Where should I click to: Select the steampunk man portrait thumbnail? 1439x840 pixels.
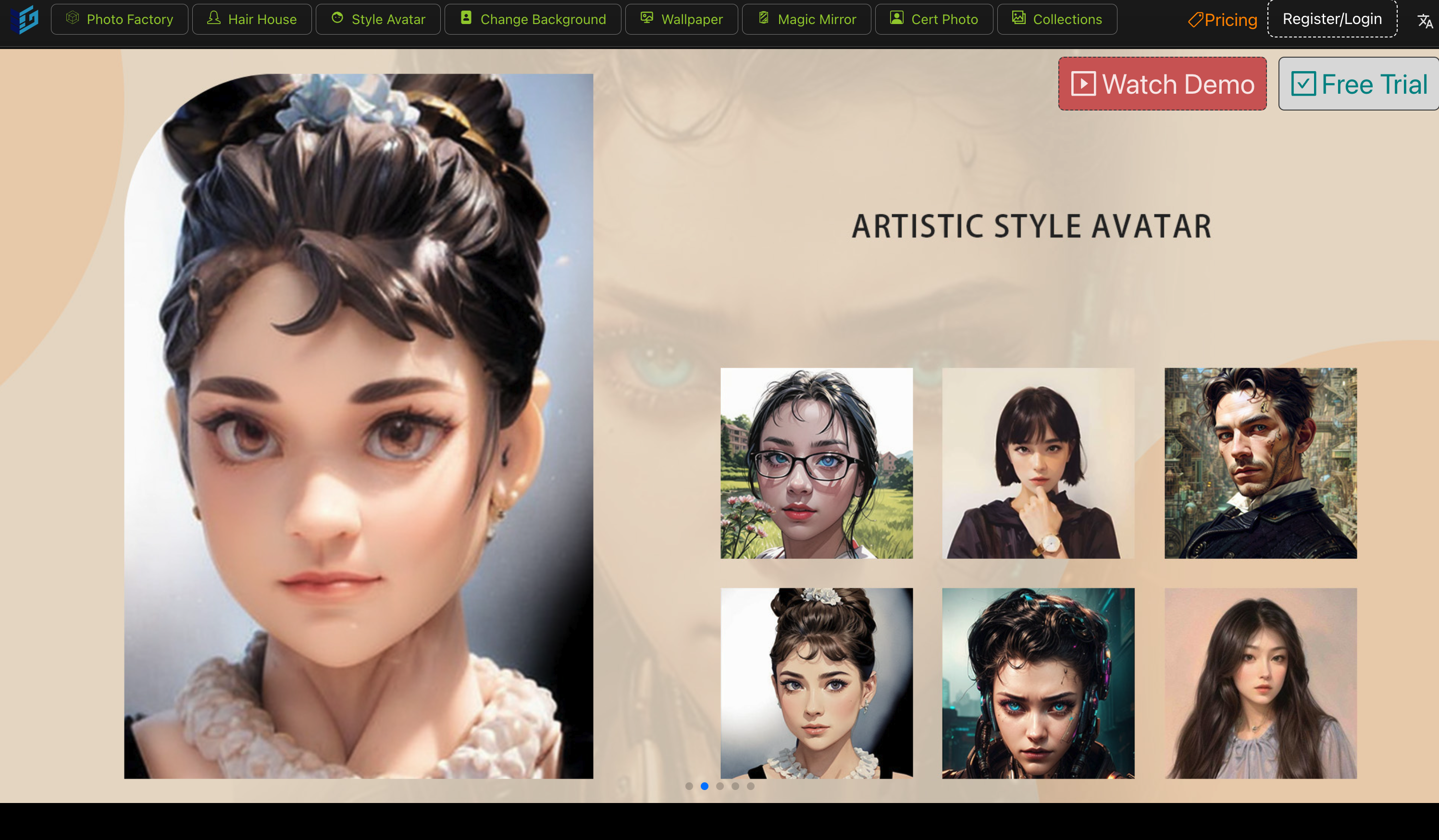click(1261, 463)
